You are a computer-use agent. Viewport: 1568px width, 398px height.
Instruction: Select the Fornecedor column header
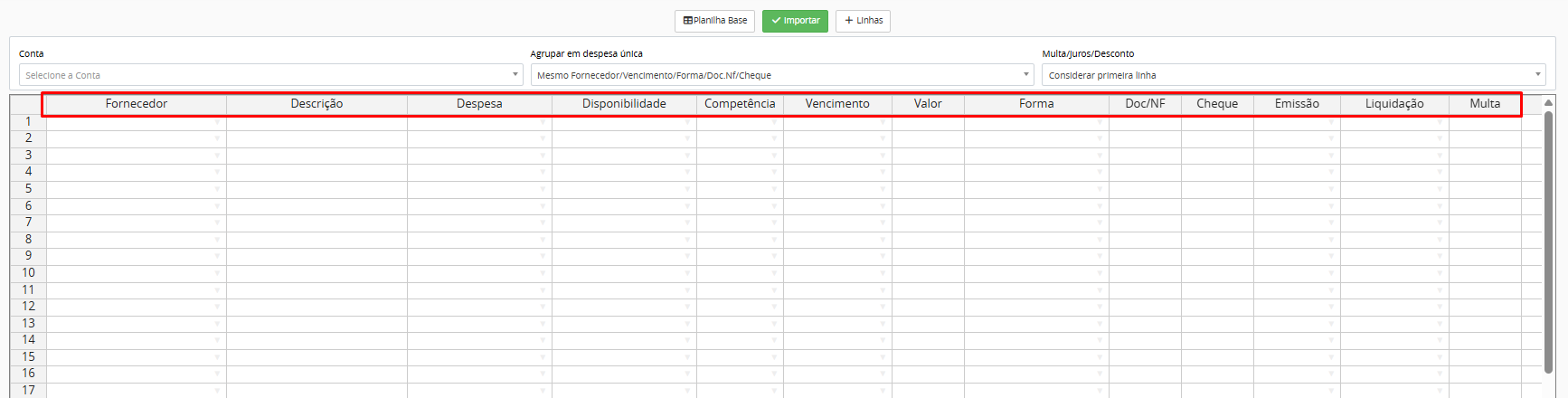pyautogui.click(x=136, y=104)
